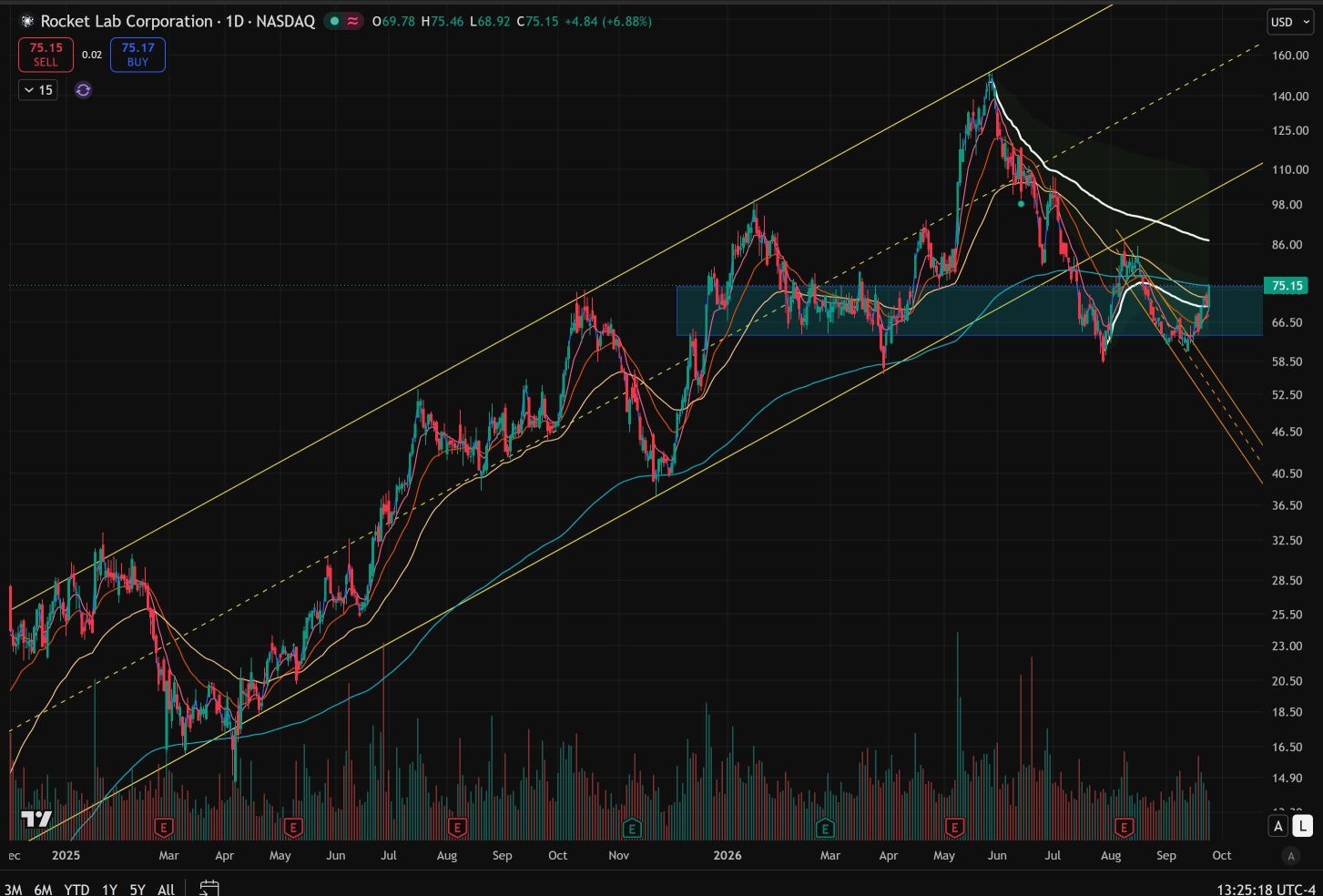Select the All date range

pos(166,889)
